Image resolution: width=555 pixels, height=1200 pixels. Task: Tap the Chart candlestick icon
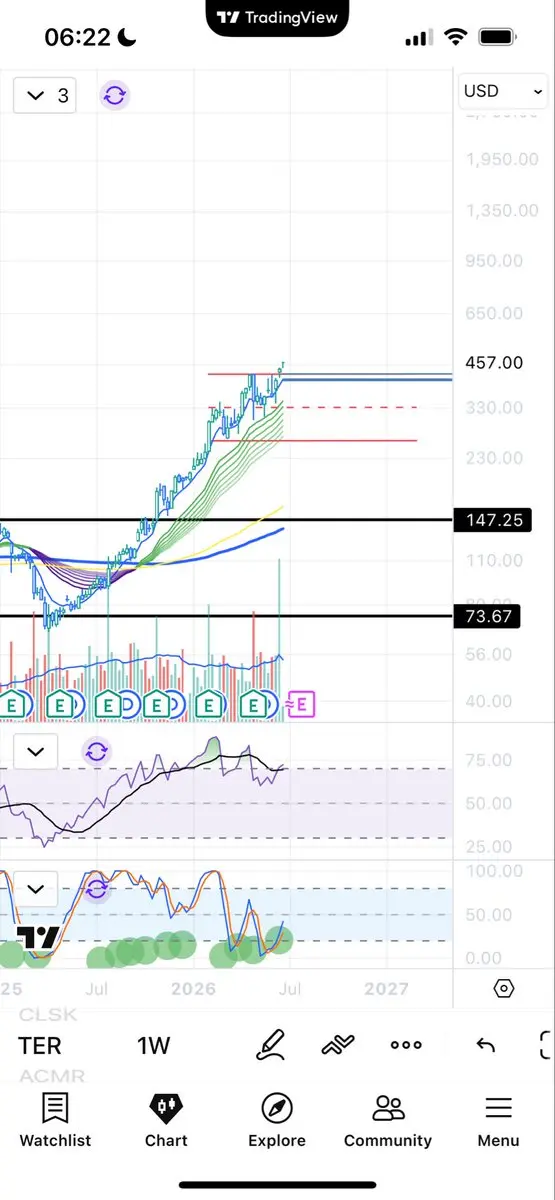click(x=166, y=1107)
